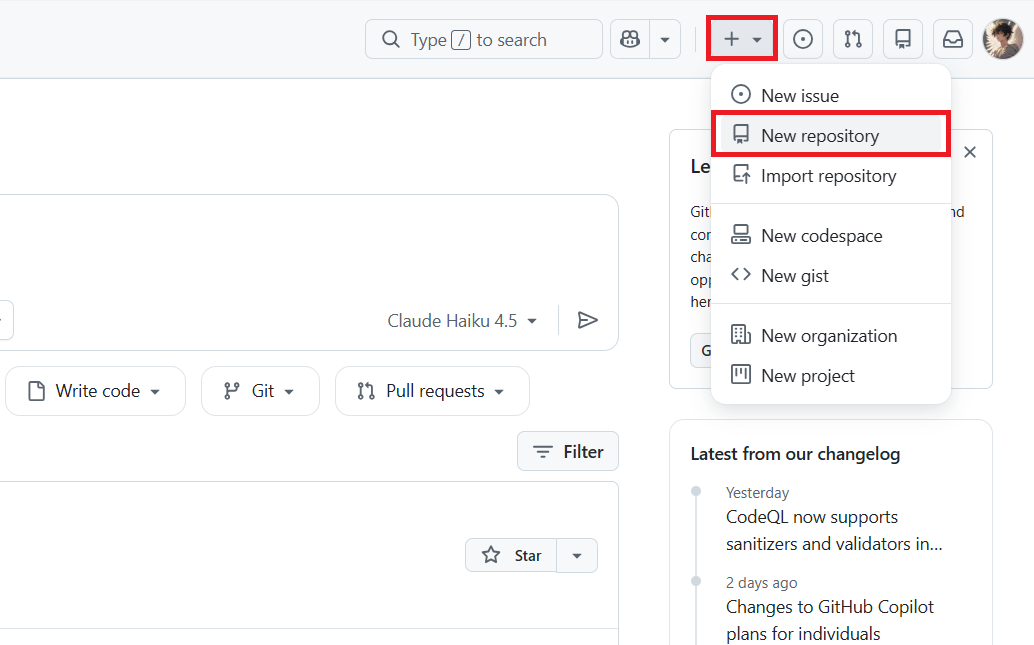This screenshot has width=1034, height=645.
Task: Open the Claude Haiku 4.5 model selector
Action: [462, 321]
